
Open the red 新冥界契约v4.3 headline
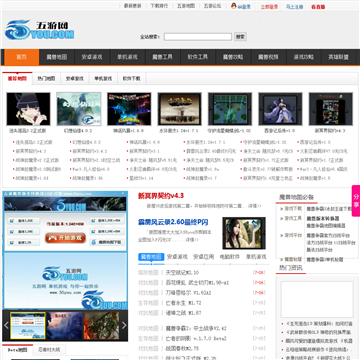tap(161, 196)
